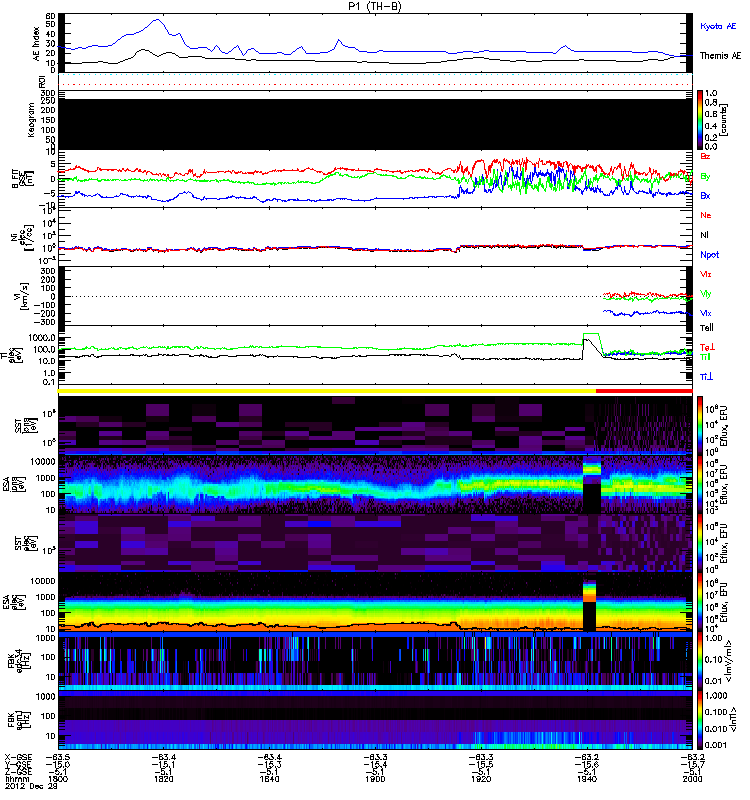The width and height of the screenshot is (750, 800).
Task: Click the red Viz velocity label
Action: pyautogui.click(x=706, y=274)
